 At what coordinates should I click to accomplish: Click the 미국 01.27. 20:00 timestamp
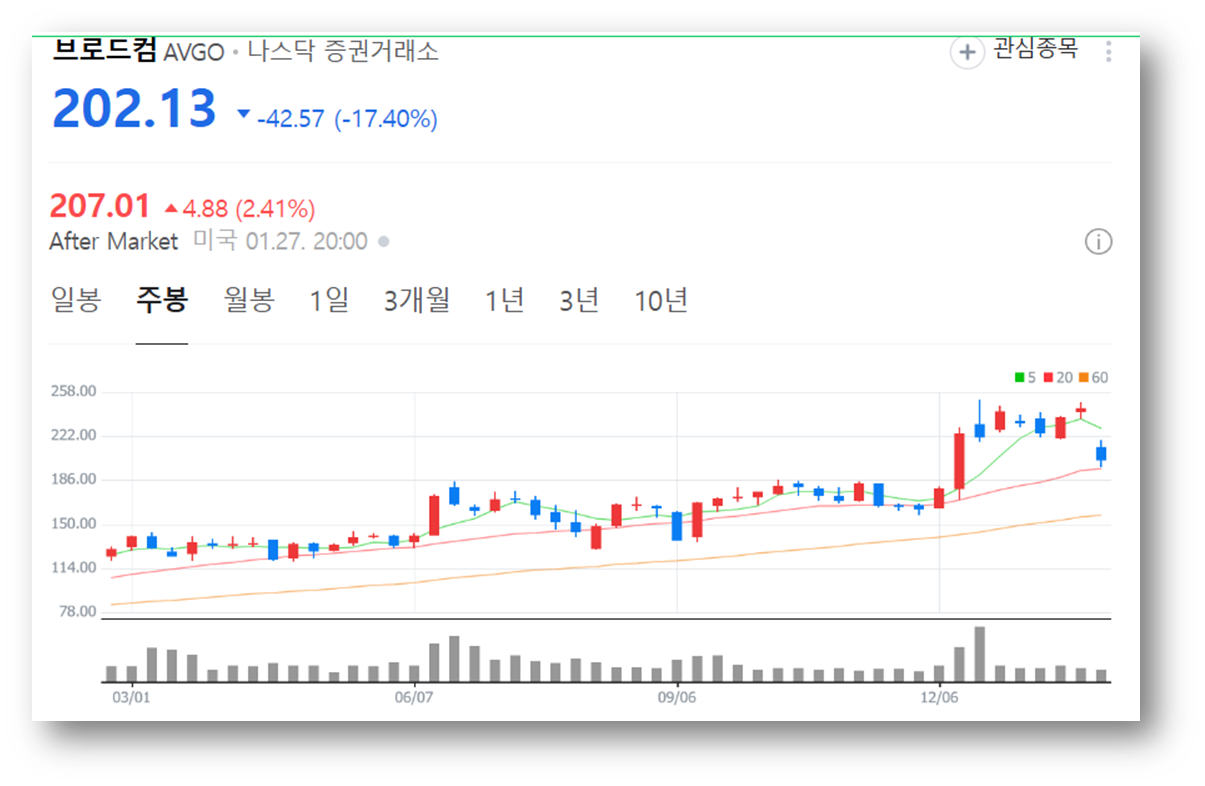pos(280,241)
